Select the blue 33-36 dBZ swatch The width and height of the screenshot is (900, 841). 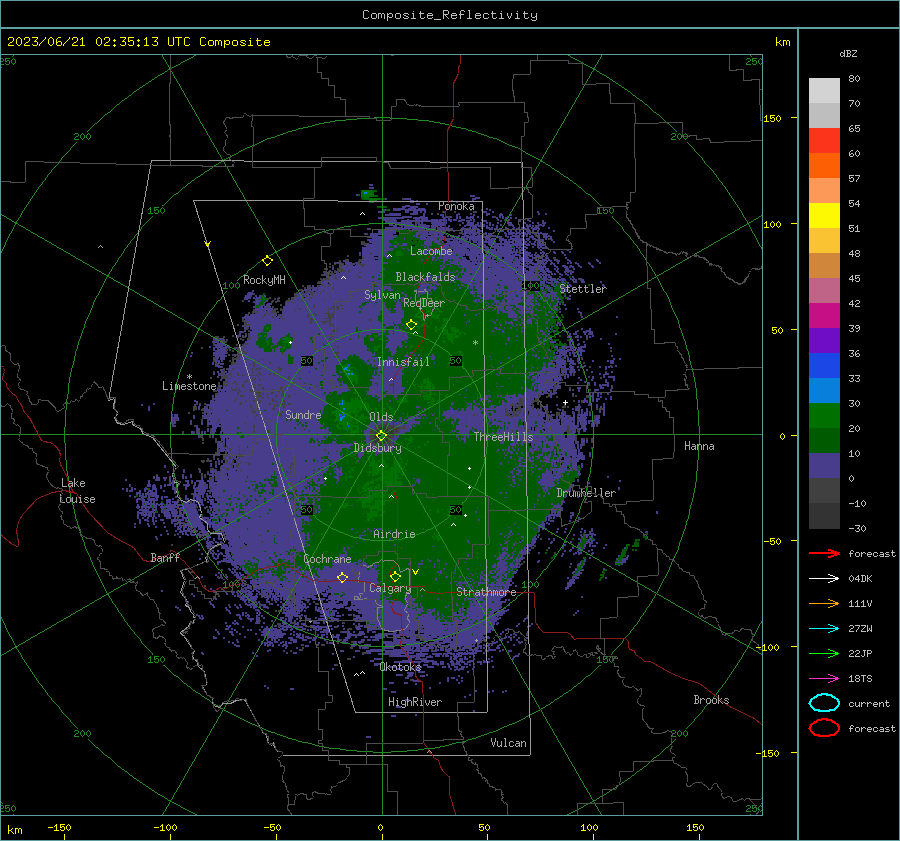coord(824,366)
